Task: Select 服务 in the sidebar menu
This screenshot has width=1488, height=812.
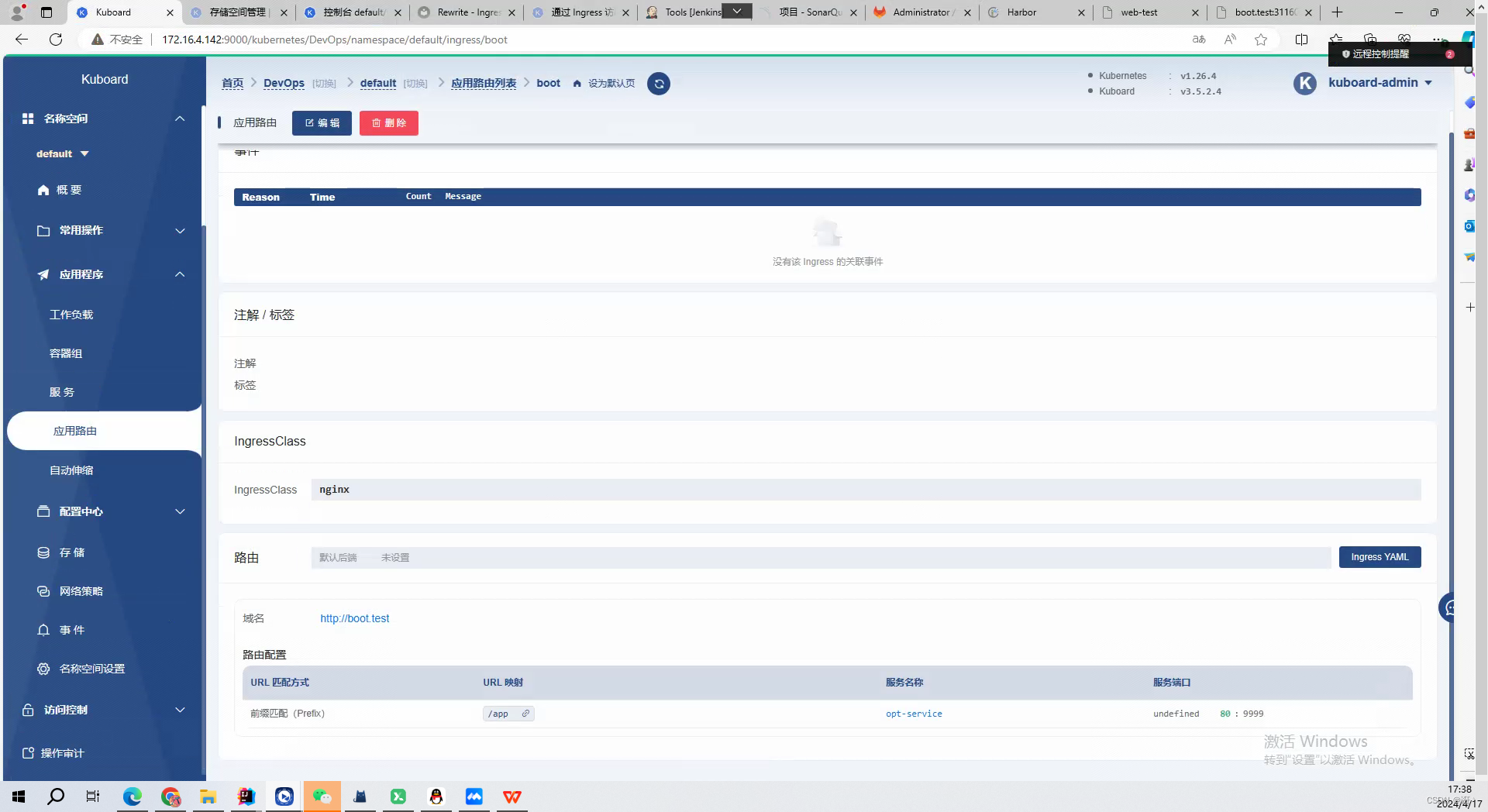Action: click(62, 391)
